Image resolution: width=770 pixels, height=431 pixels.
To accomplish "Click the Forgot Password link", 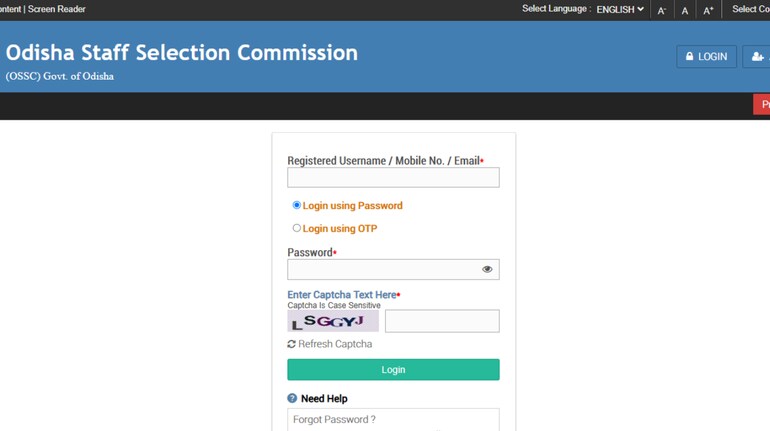I will [334, 420].
